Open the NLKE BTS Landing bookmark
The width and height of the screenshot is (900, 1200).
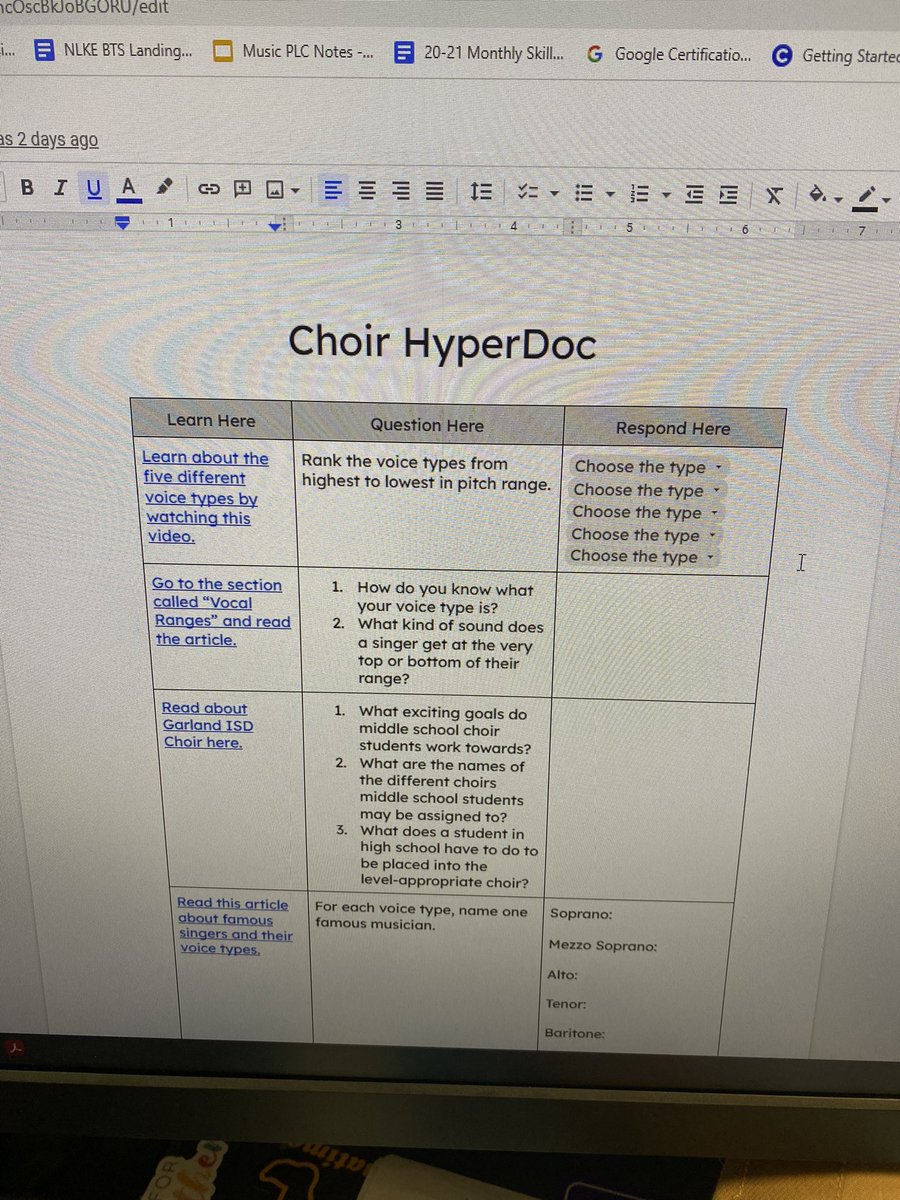(x=114, y=51)
